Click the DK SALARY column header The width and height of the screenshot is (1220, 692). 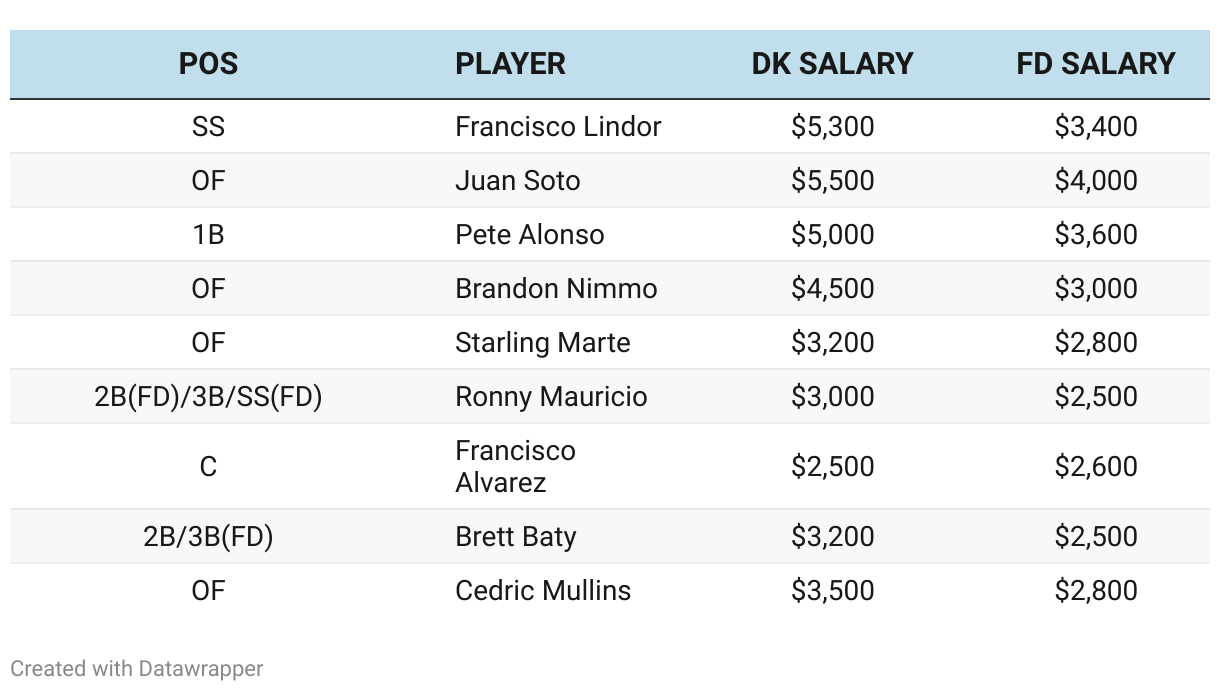pyautogui.click(x=832, y=64)
